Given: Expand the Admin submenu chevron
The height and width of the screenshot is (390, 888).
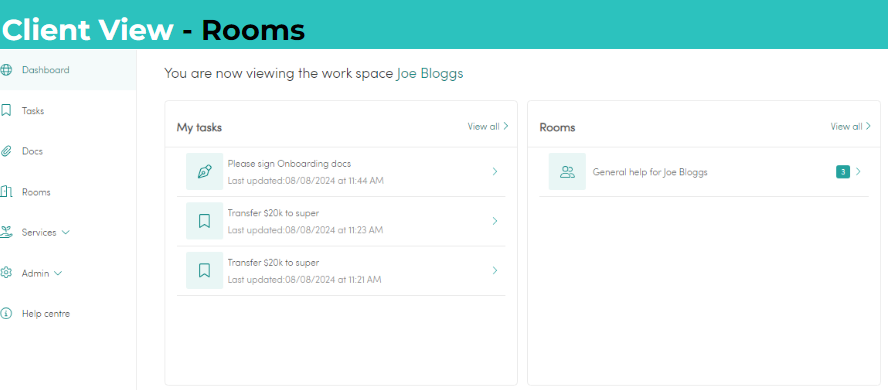Looking at the screenshot, I should 58,273.
